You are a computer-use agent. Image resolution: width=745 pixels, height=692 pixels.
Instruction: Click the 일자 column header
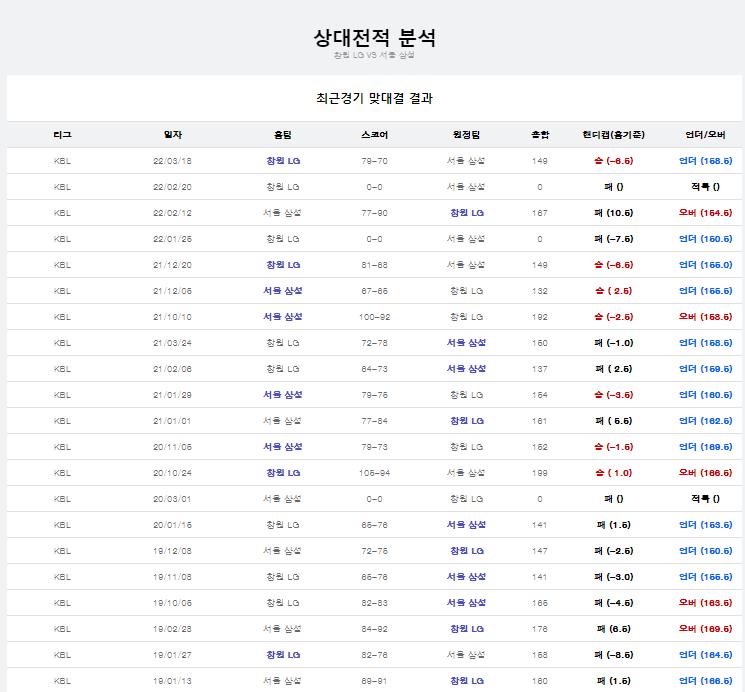pyautogui.click(x=172, y=135)
